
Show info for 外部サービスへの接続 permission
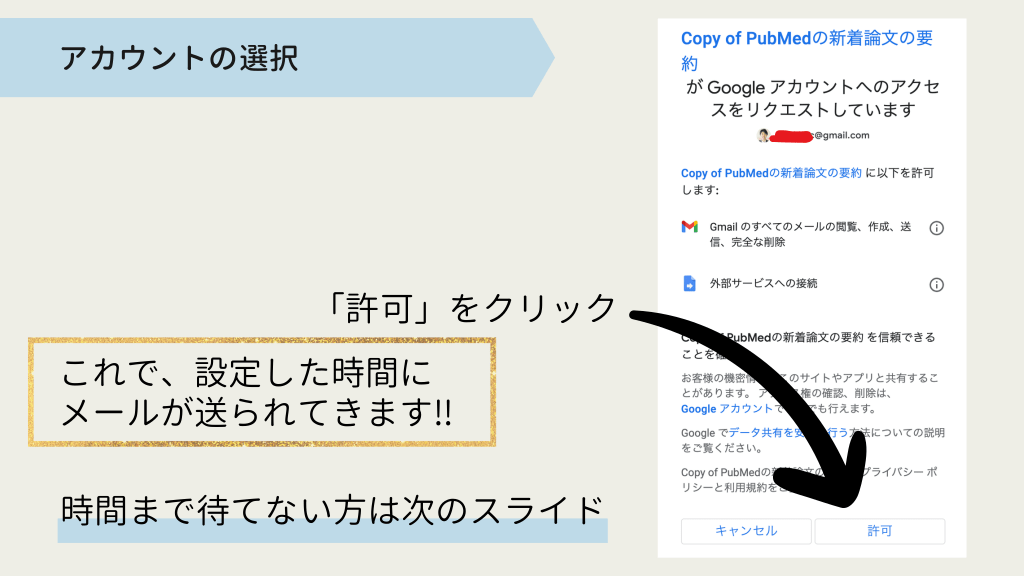[x=936, y=284]
